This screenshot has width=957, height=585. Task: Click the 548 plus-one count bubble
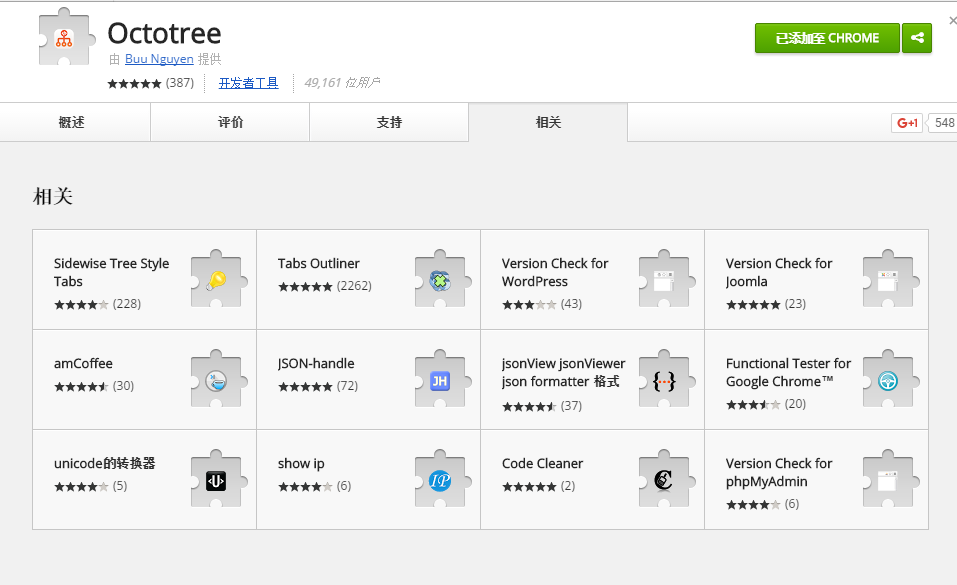point(945,122)
